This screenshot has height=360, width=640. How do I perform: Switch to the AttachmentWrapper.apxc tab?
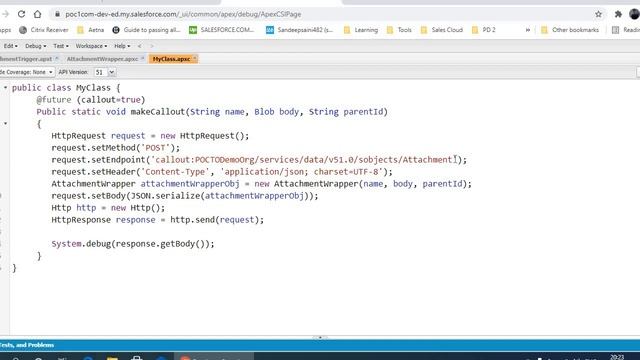point(102,59)
